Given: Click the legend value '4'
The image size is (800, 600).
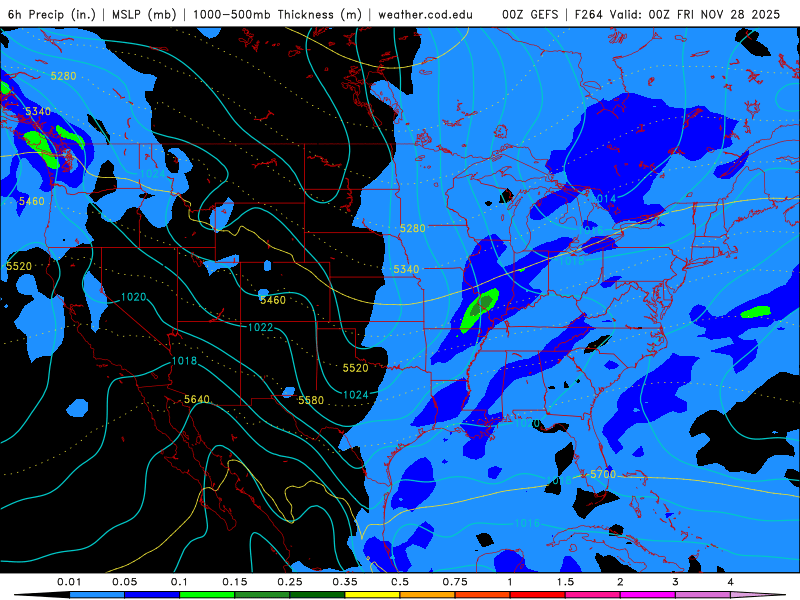Looking at the screenshot, I should tap(730, 582).
